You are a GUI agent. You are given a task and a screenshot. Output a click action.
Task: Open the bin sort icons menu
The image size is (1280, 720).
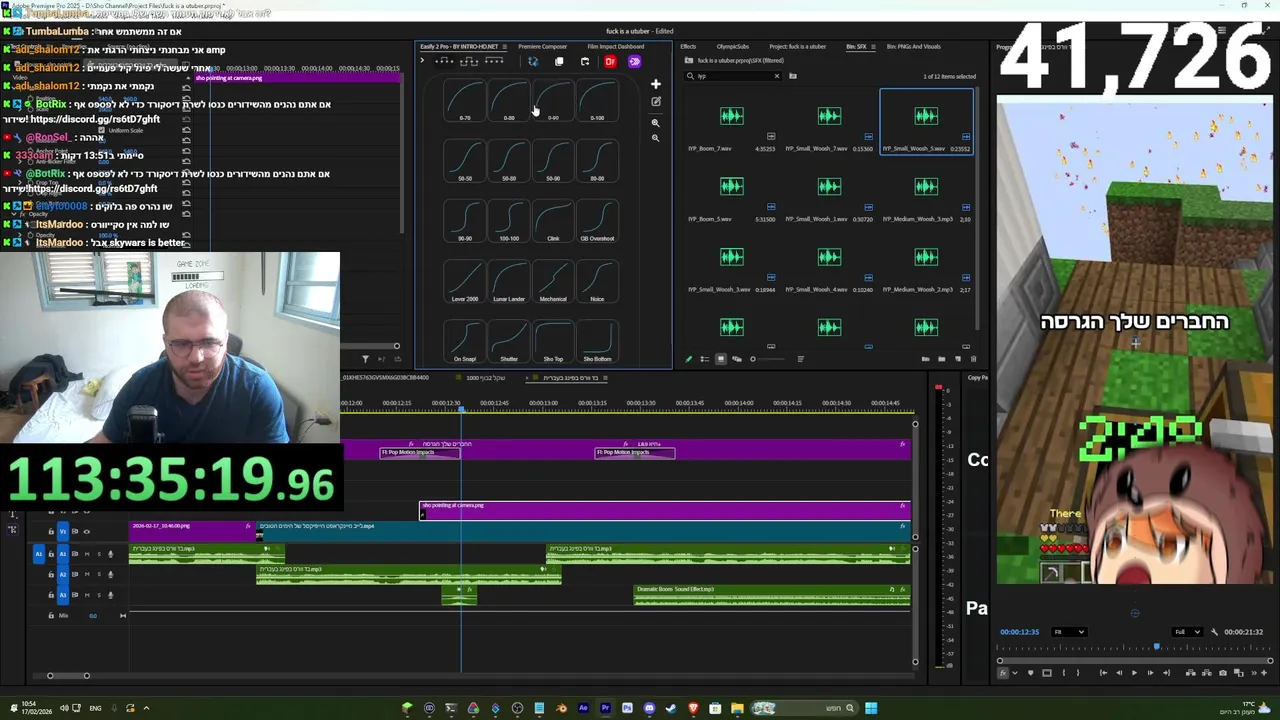click(x=800, y=359)
